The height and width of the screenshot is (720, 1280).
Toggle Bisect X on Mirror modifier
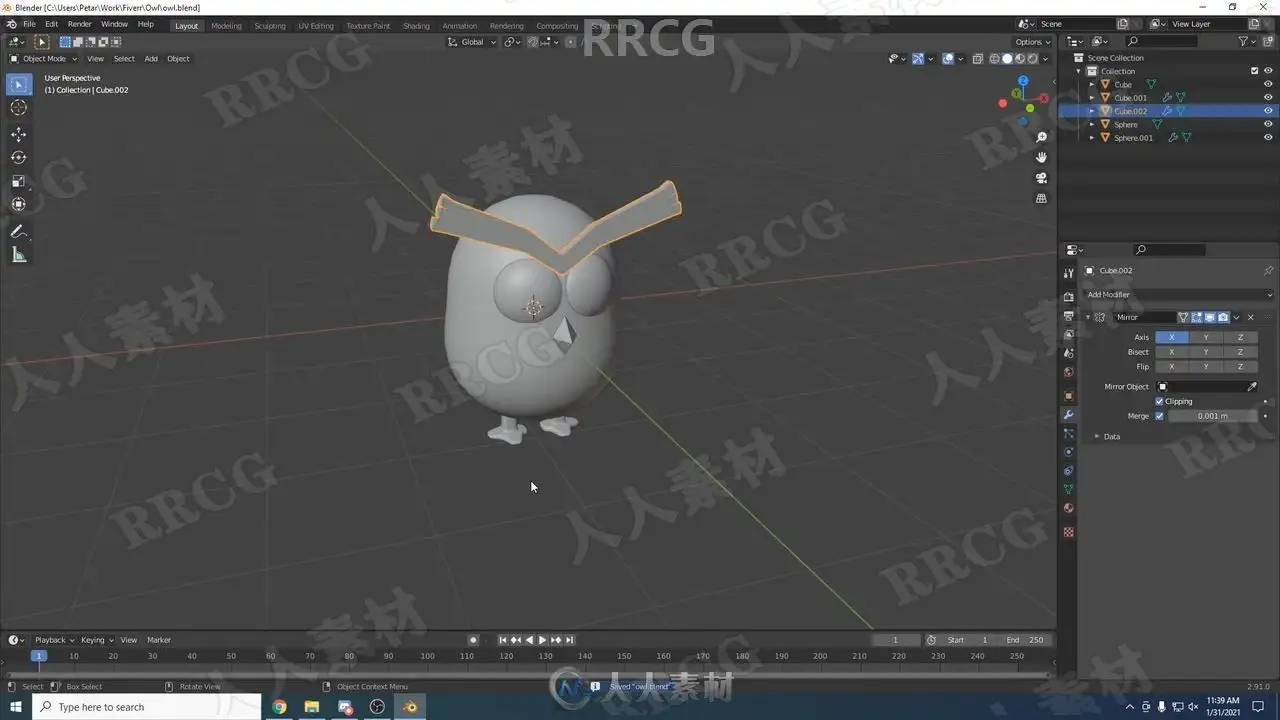click(x=1172, y=352)
